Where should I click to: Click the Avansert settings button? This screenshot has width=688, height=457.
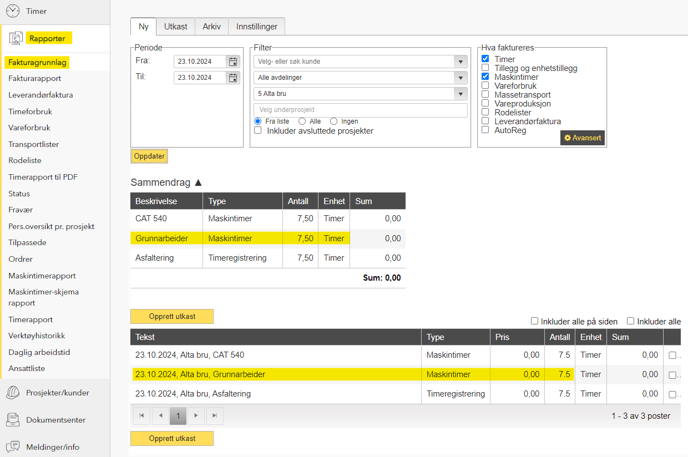click(582, 138)
